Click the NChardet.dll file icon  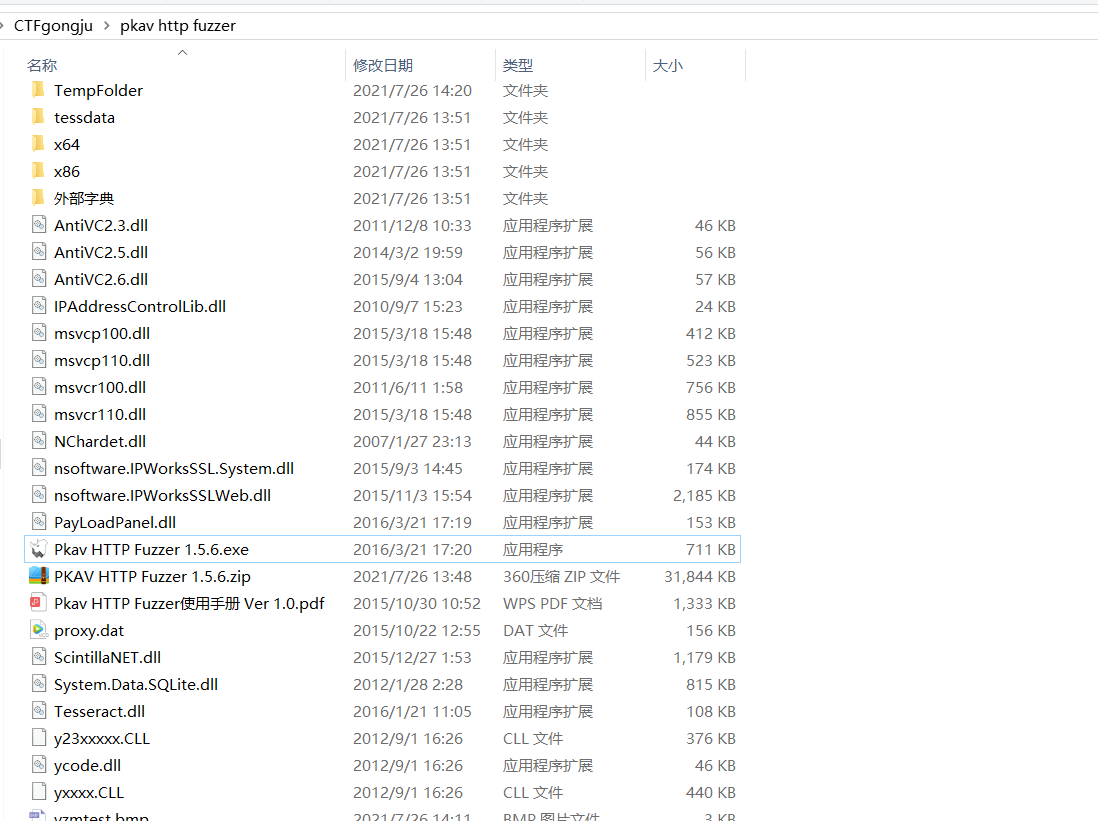[x=39, y=440]
